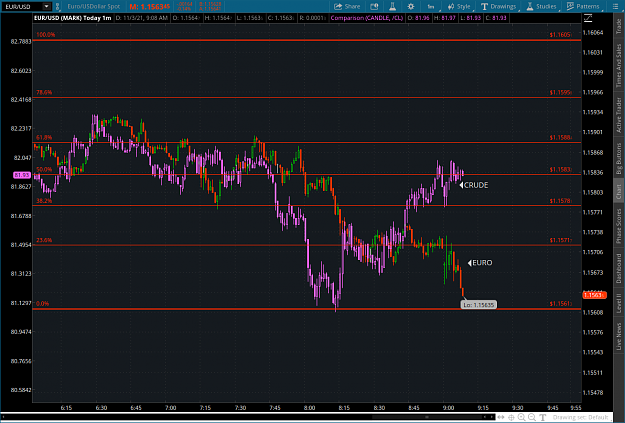The height and width of the screenshot is (423, 625).
Task: Click the symbol link chain icon
Action: point(58,6)
